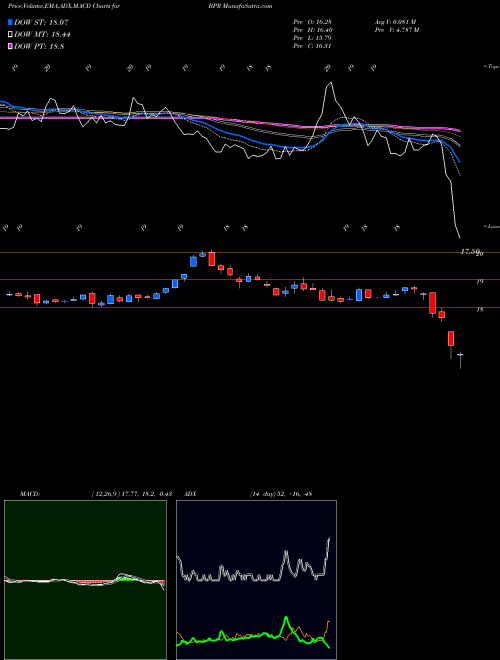Image resolution: width=500 pixels, height=660 pixels.
Task: Click the tall red candle at the price peak
Action: click(x=212, y=258)
